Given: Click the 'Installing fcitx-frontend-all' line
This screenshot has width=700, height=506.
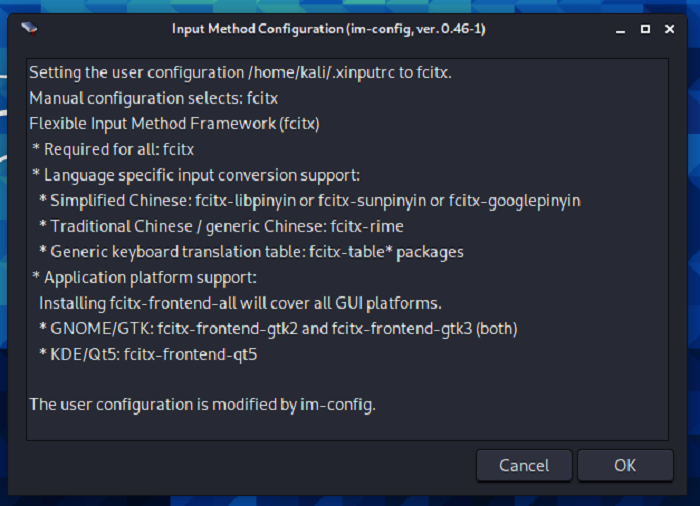Looking at the screenshot, I should [x=240, y=302].
